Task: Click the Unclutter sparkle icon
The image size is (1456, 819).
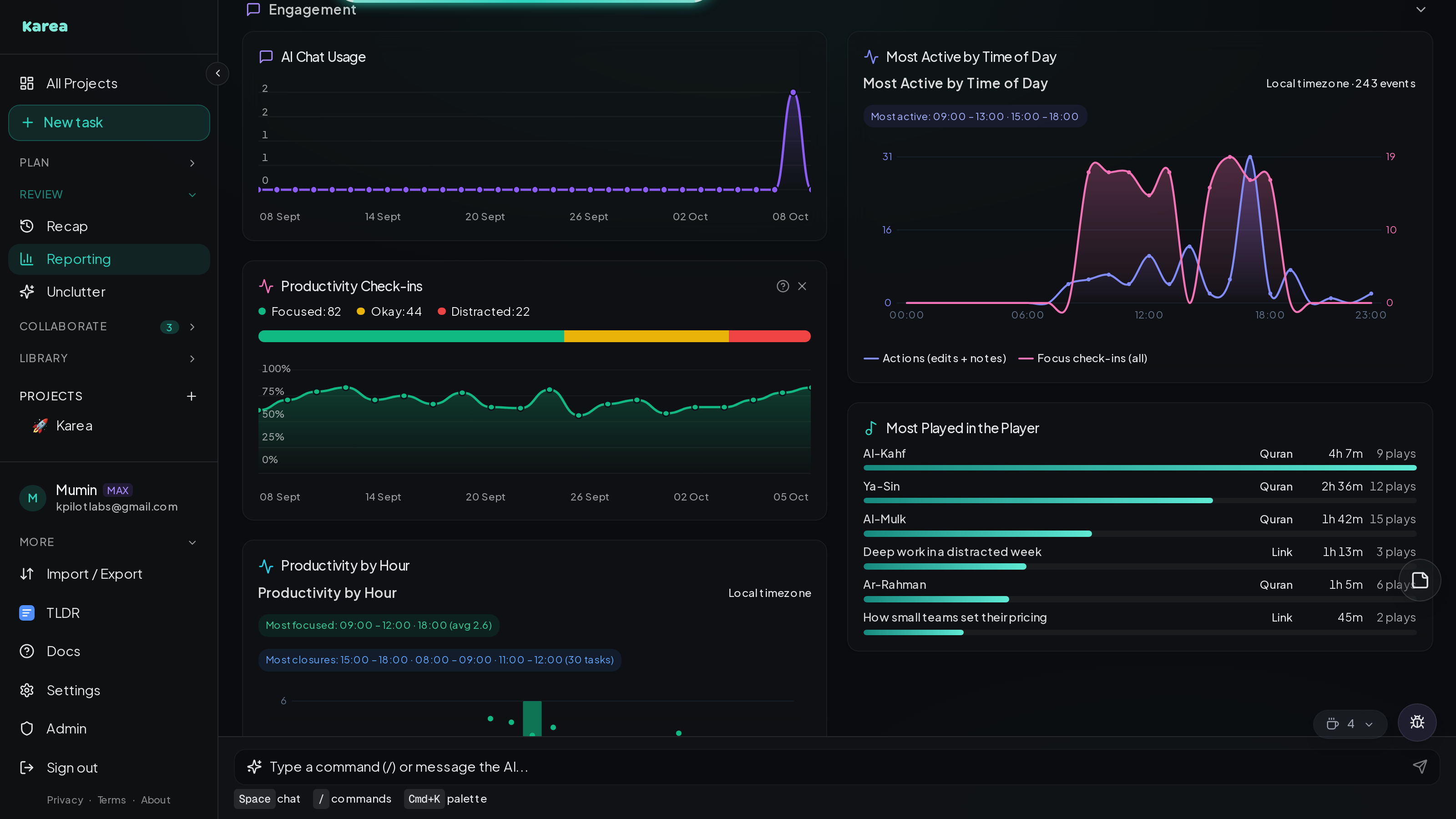Action: point(26,292)
